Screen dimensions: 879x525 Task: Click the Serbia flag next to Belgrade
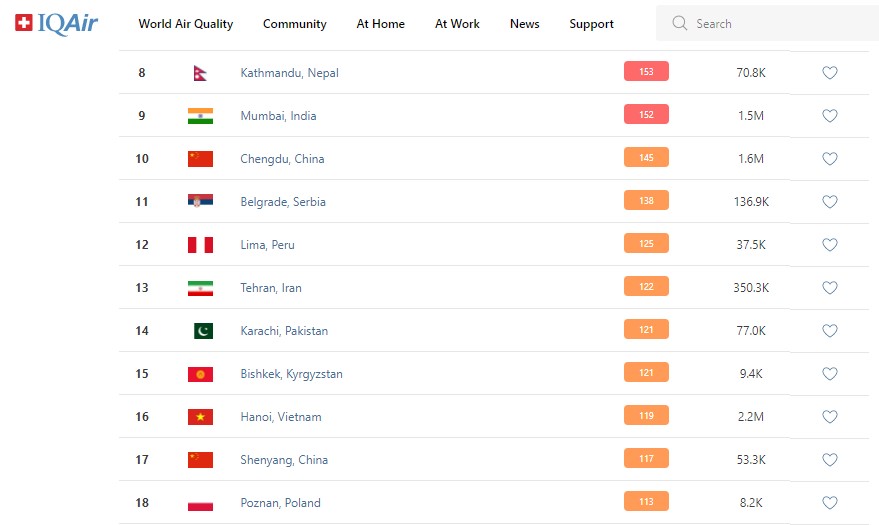[x=200, y=202]
